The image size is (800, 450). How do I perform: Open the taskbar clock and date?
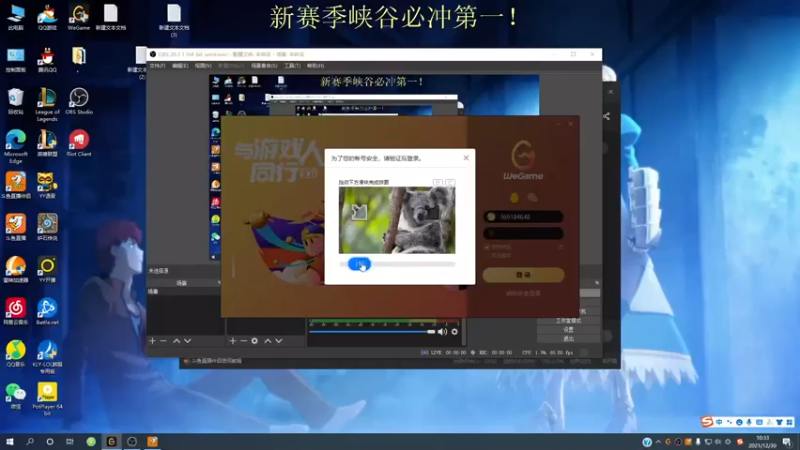pos(762,441)
